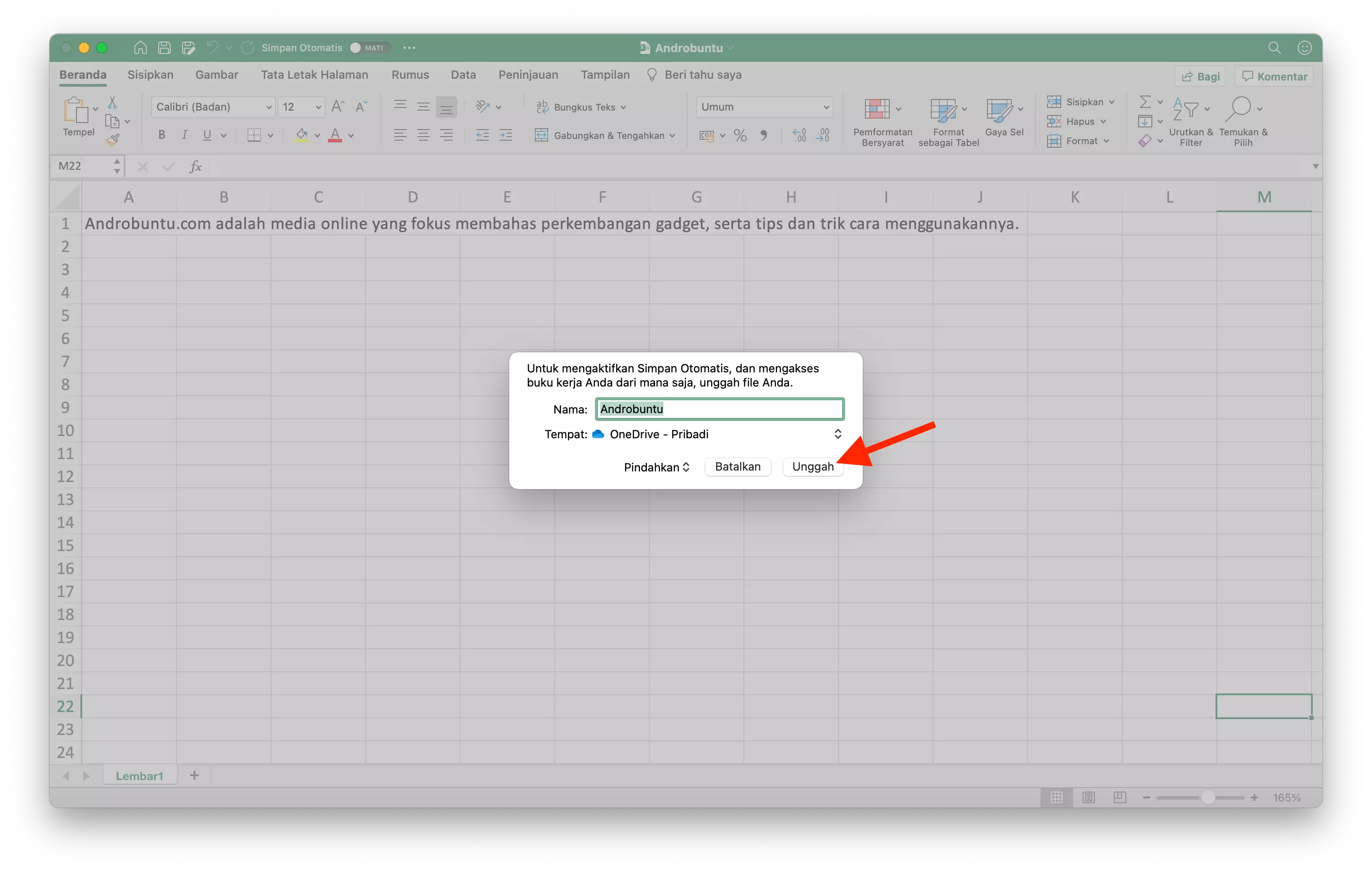Switch to the Rumus ribbon tab
This screenshot has width=1372, height=873.
tap(410, 75)
